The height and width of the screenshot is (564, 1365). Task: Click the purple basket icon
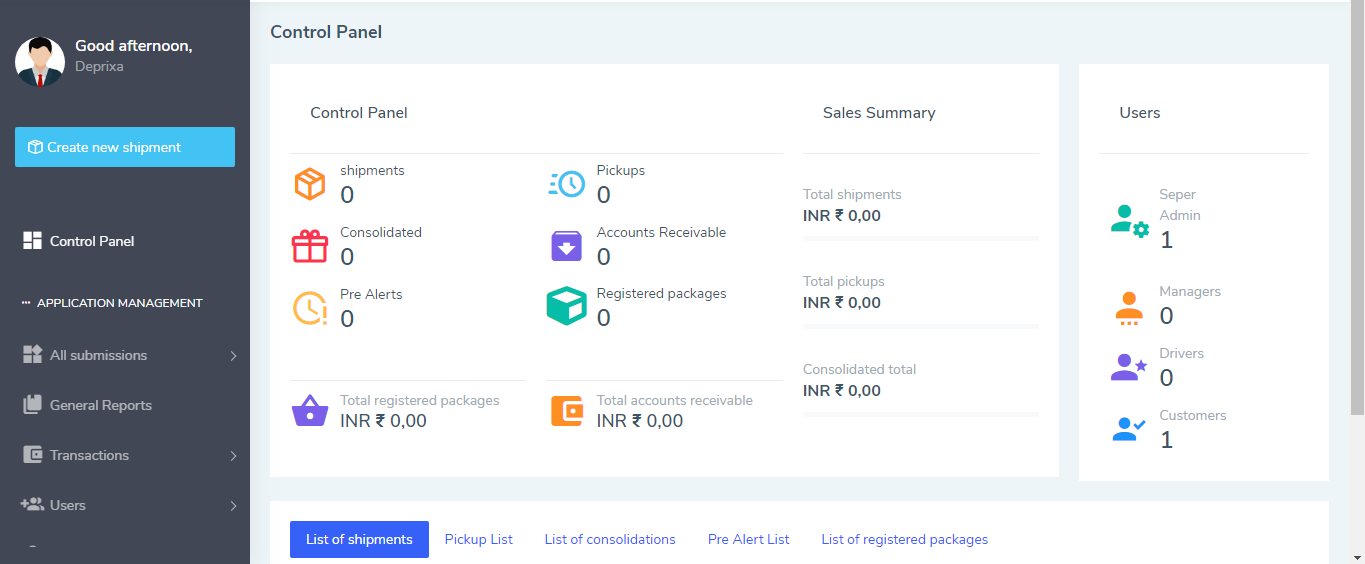[310, 411]
